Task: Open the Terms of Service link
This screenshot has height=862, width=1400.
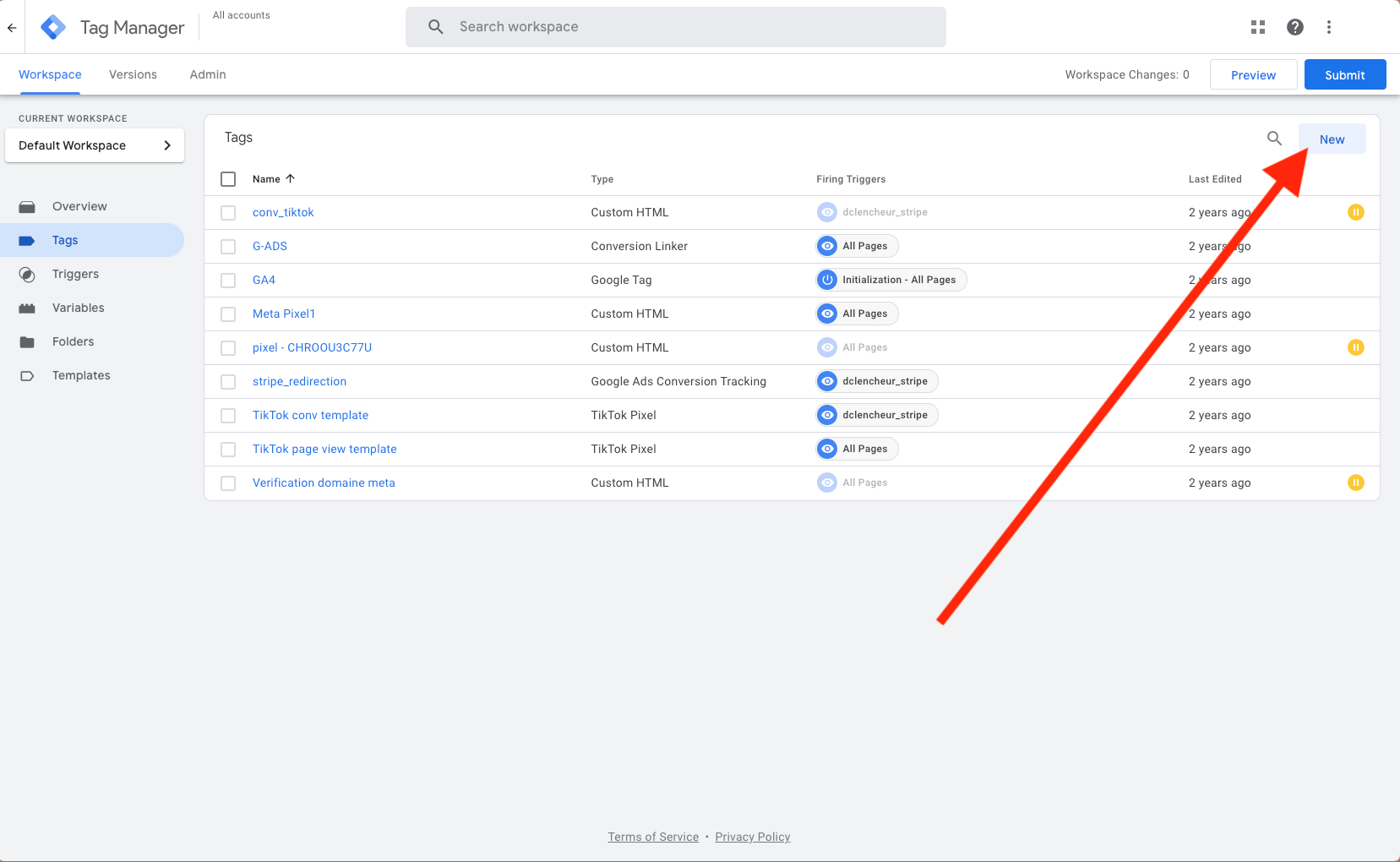Action: (x=653, y=837)
